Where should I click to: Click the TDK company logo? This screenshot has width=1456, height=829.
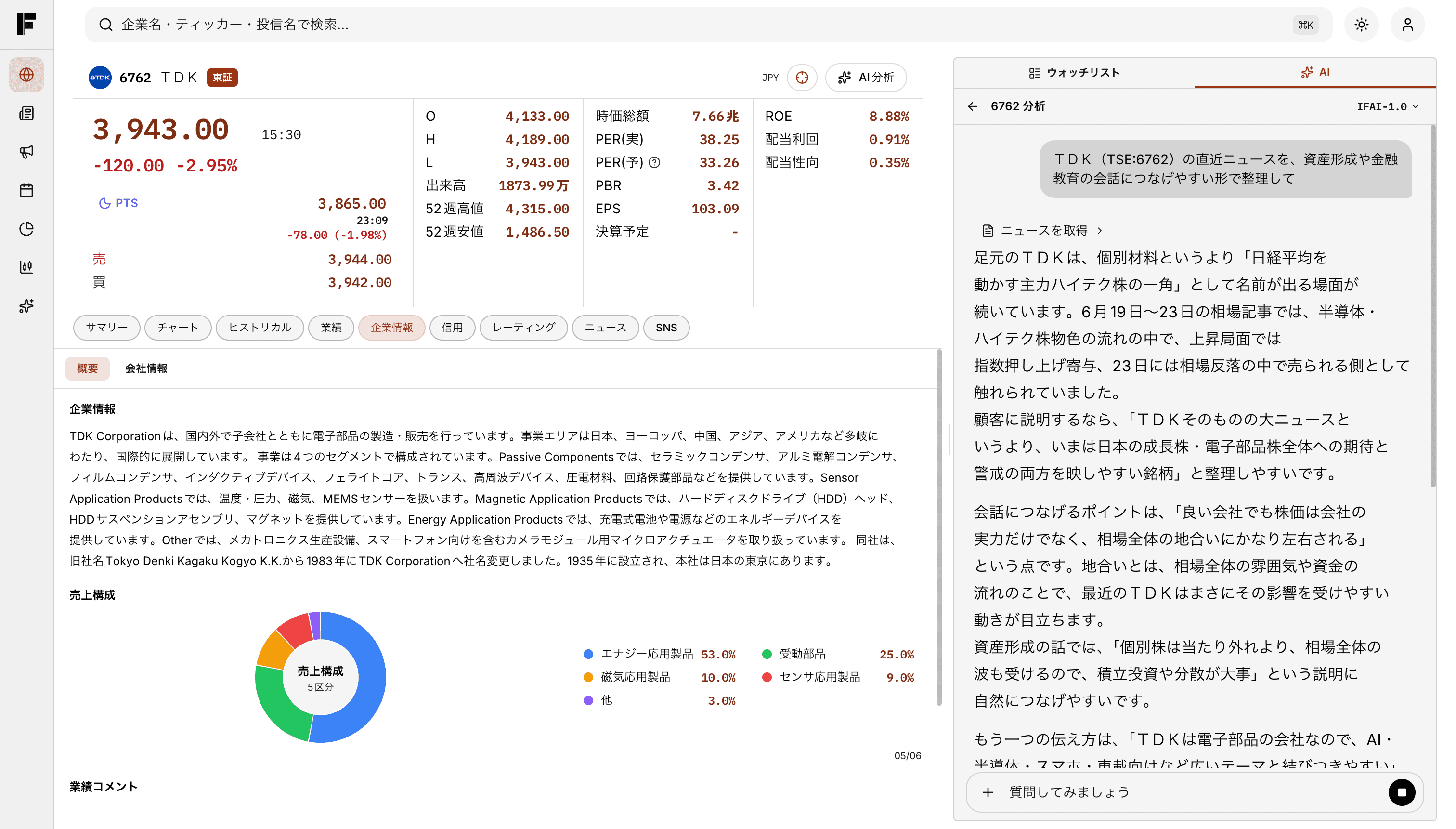click(100, 78)
